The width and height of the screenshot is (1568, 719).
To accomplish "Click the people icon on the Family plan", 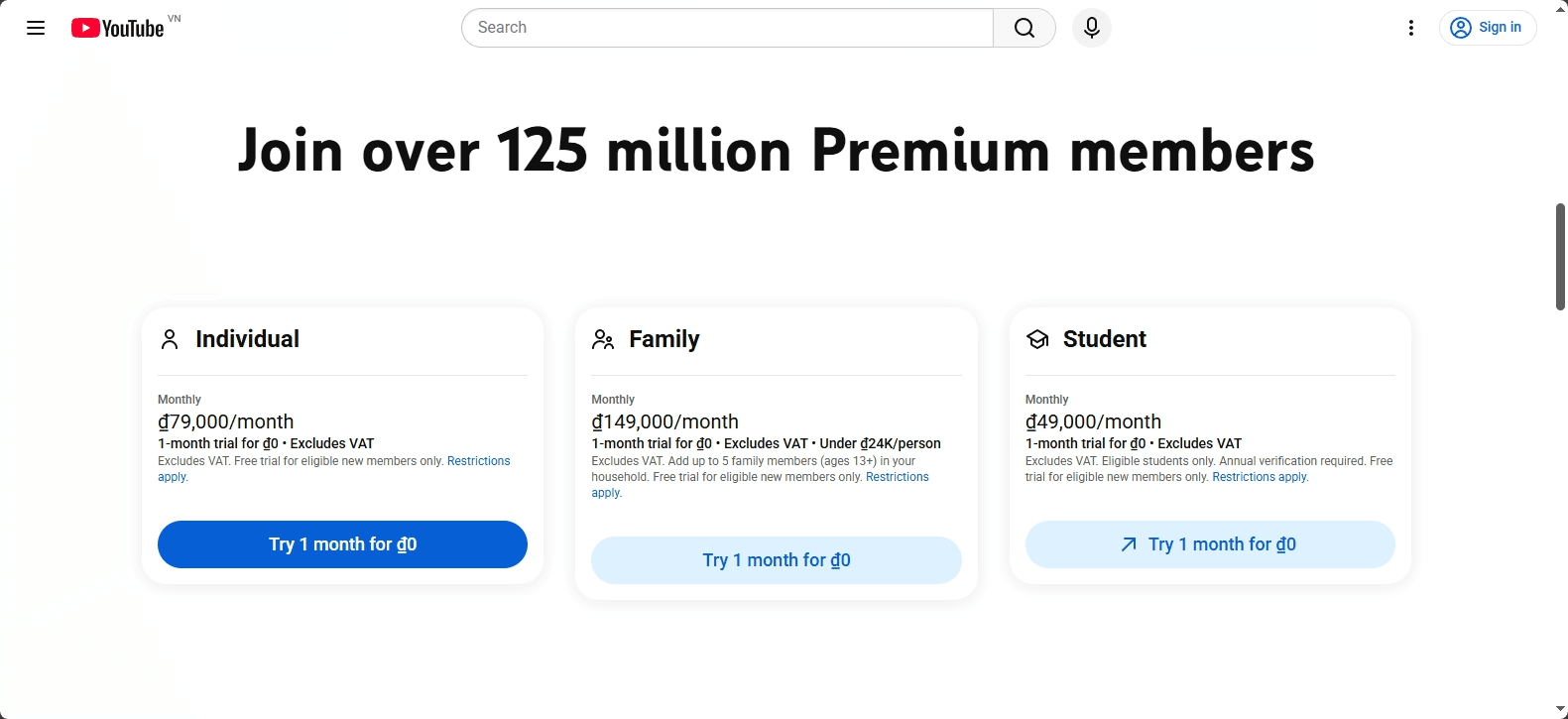I will coord(602,339).
